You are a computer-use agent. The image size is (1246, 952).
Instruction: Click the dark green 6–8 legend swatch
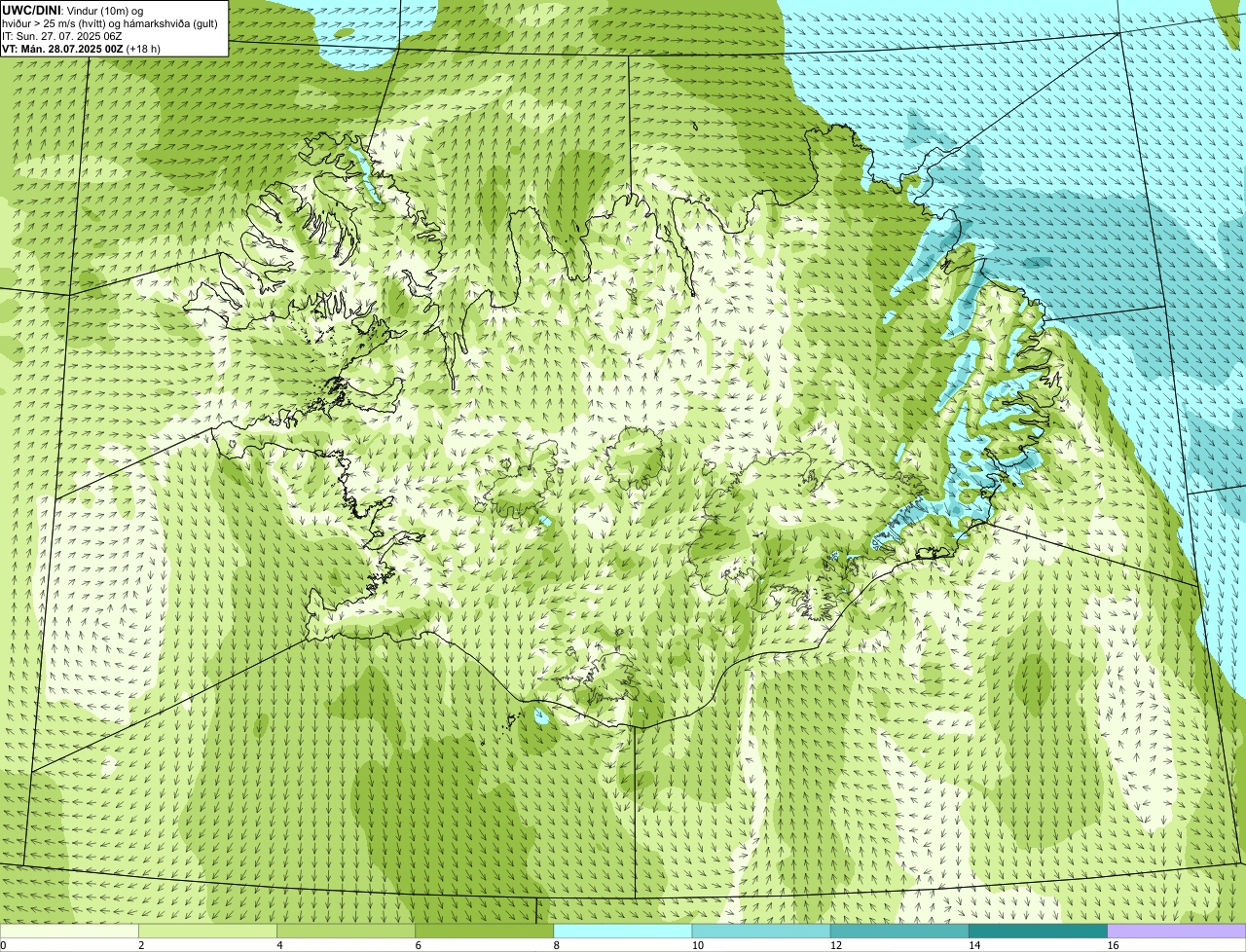(x=484, y=932)
